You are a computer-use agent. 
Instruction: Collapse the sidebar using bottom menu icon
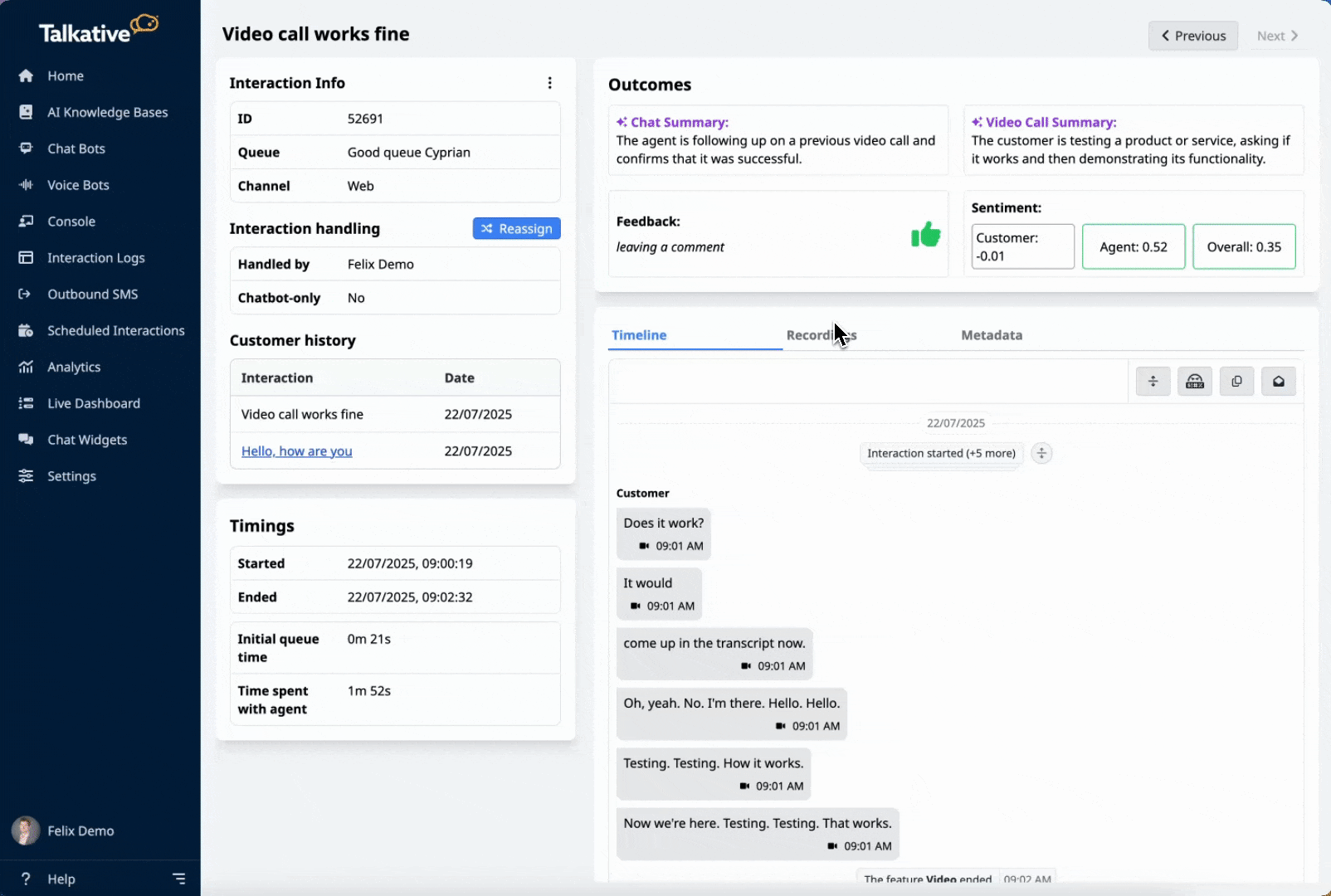(x=178, y=879)
